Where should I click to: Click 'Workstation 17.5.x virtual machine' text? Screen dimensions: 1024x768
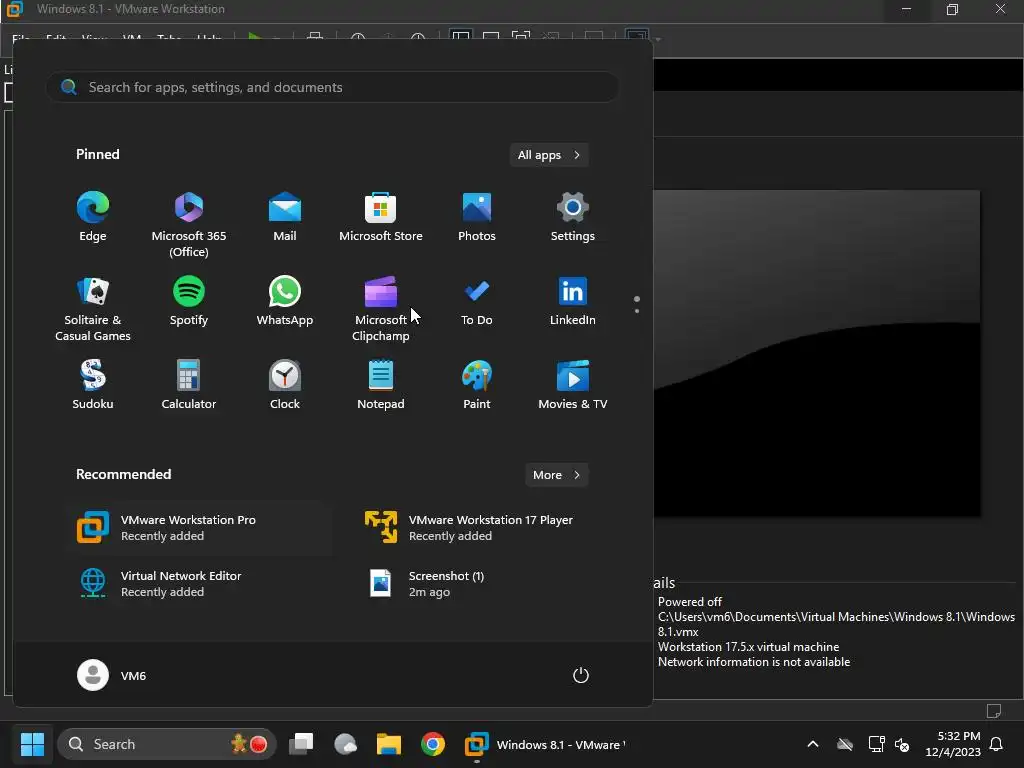point(748,647)
